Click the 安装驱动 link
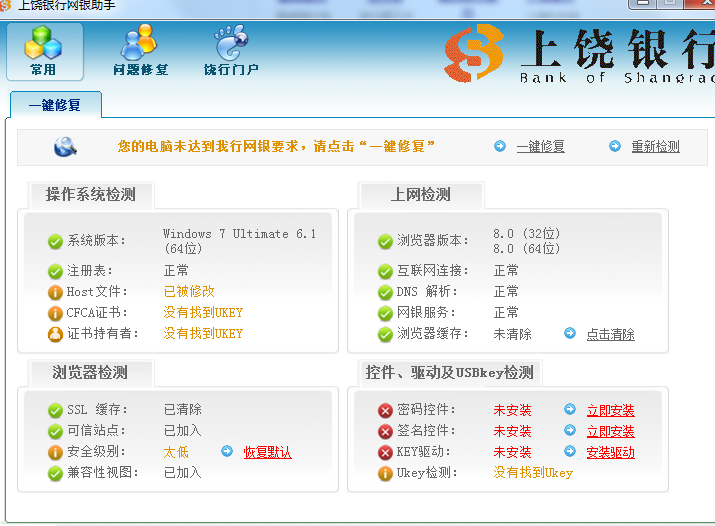Viewport: 715px width, 526px height. (x=611, y=452)
